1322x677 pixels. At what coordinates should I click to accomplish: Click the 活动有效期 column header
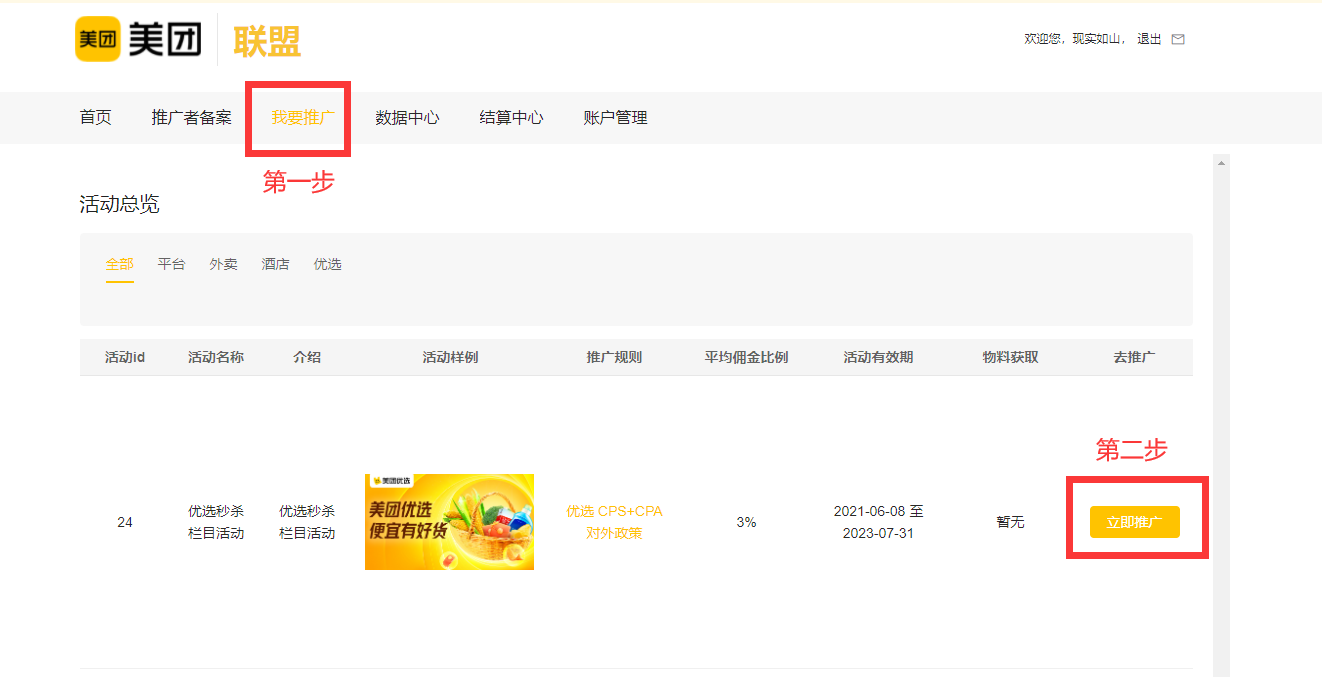[878, 357]
